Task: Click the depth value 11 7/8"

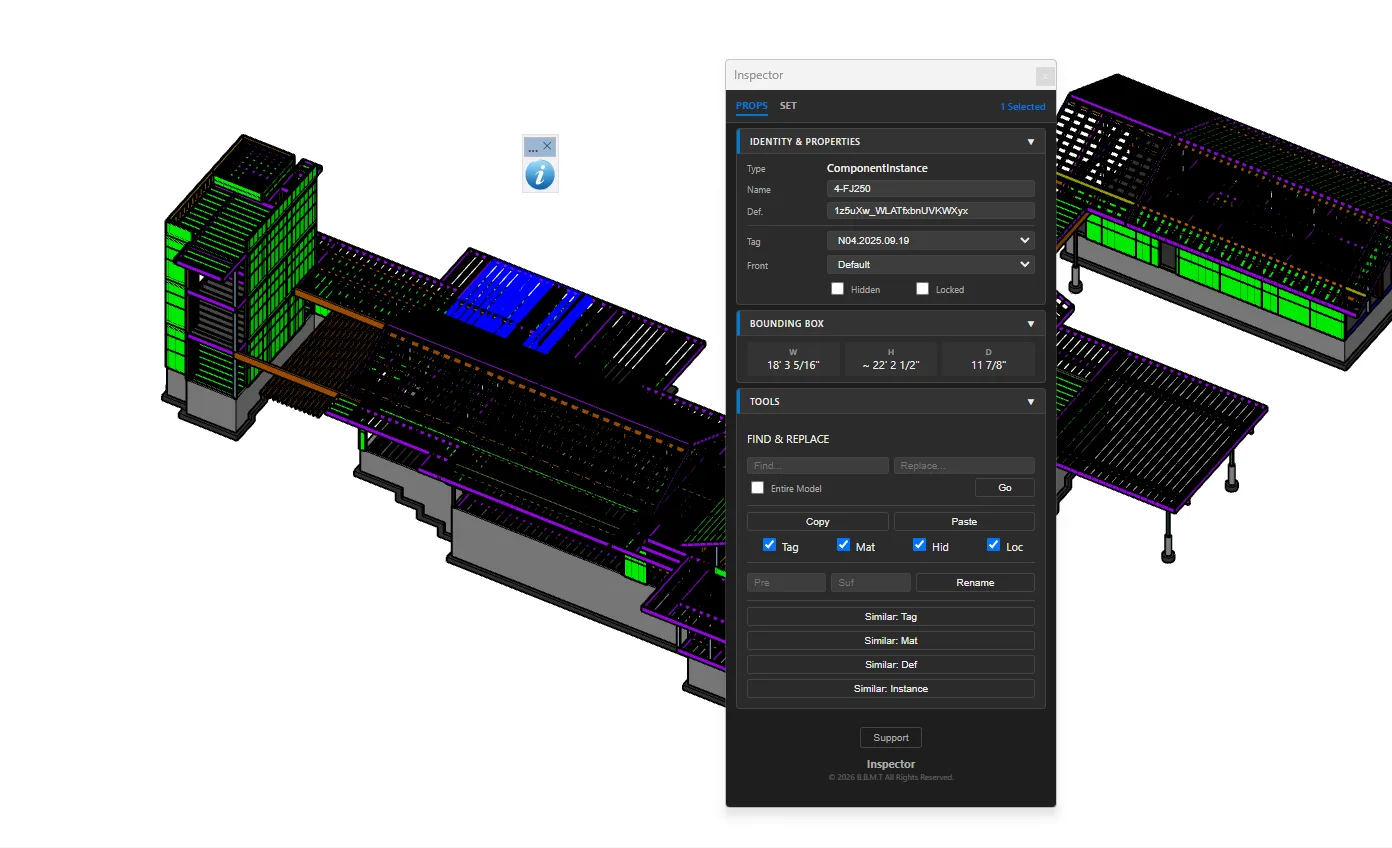Action: [988, 366]
